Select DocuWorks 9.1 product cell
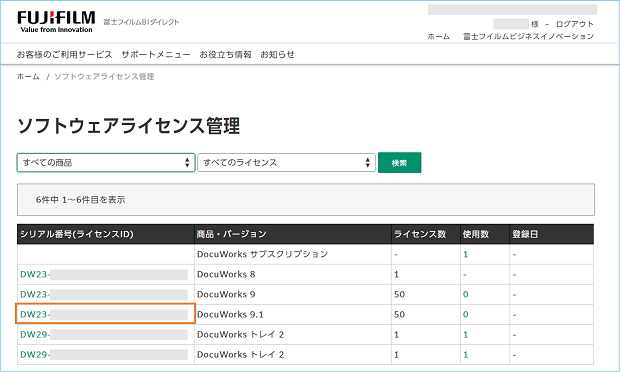The width and height of the screenshot is (620, 372). click(293, 315)
